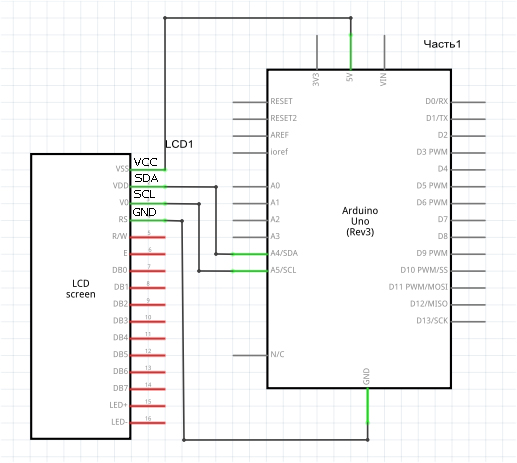Viewport: 517px width, 463px height.
Task: Click the SDA text label
Action: tap(146, 178)
